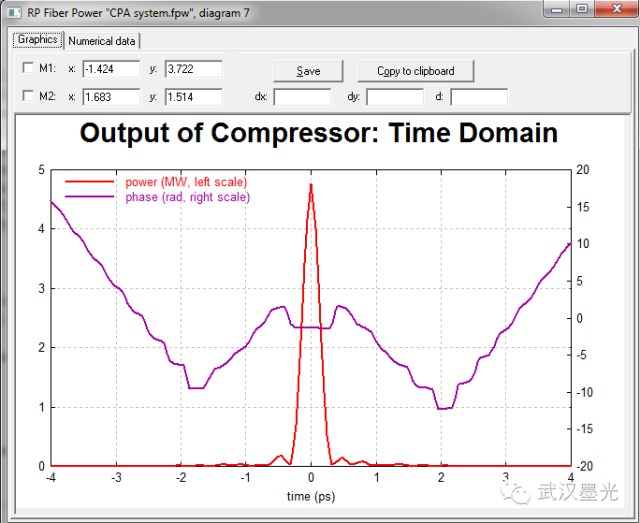Click the dx difference field
This screenshot has width=640, height=523.
301,97
